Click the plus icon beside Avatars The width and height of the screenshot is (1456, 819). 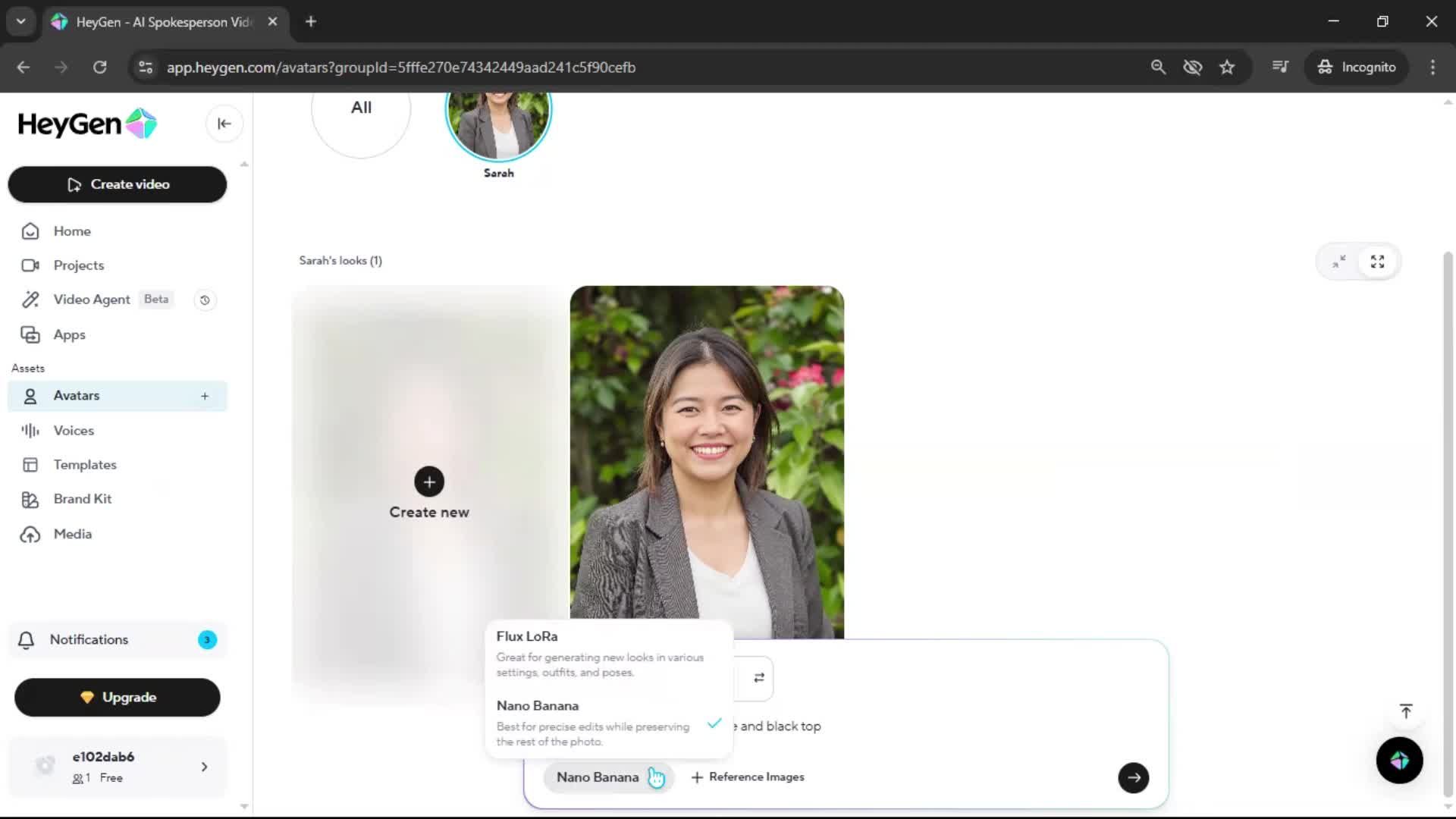coord(205,396)
